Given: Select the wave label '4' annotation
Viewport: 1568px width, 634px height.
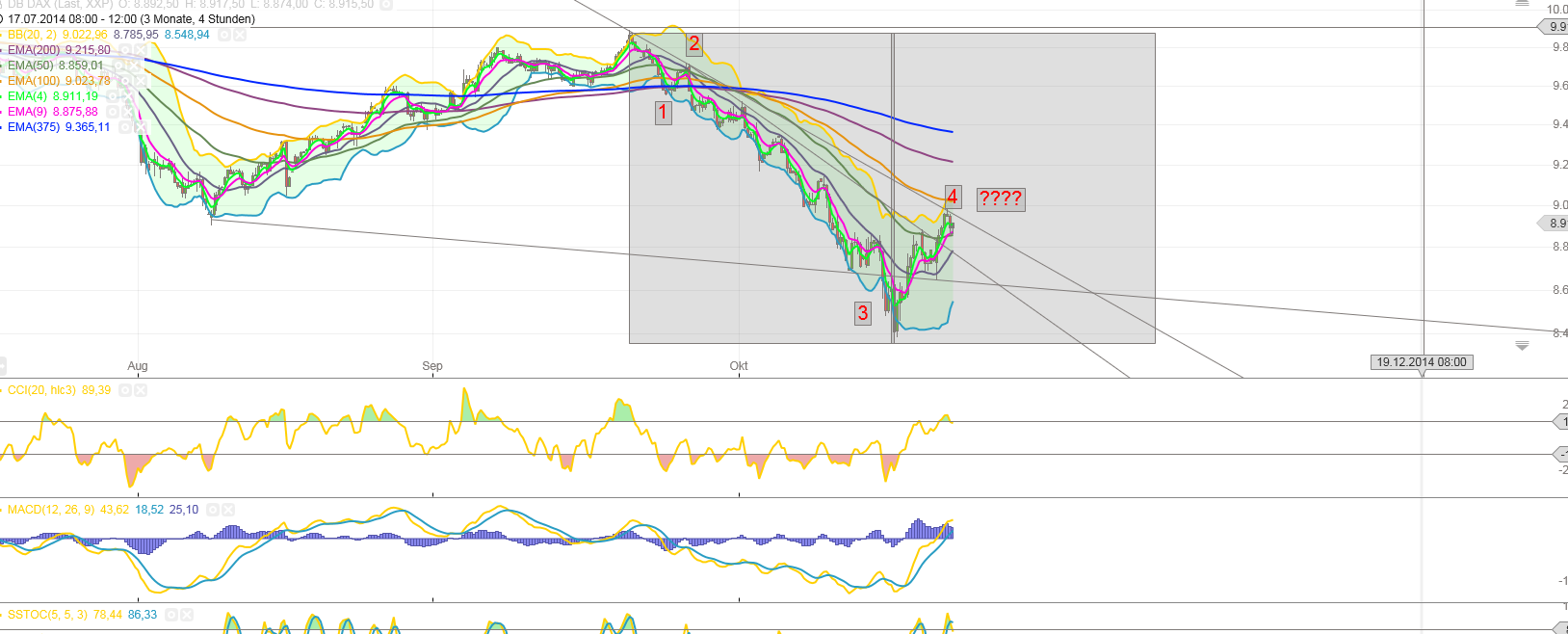Looking at the screenshot, I should [x=953, y=198].
